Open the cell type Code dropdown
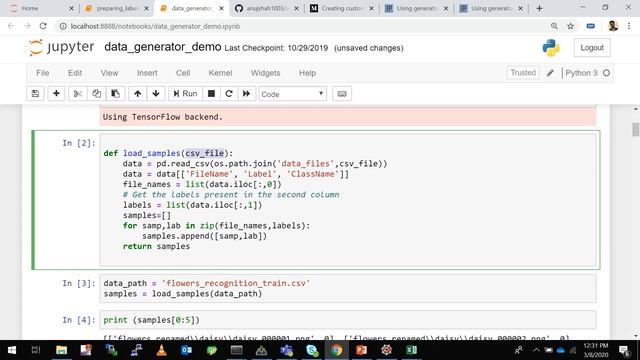The height and width of the screenshot is (360, 640). pos(293,94)
